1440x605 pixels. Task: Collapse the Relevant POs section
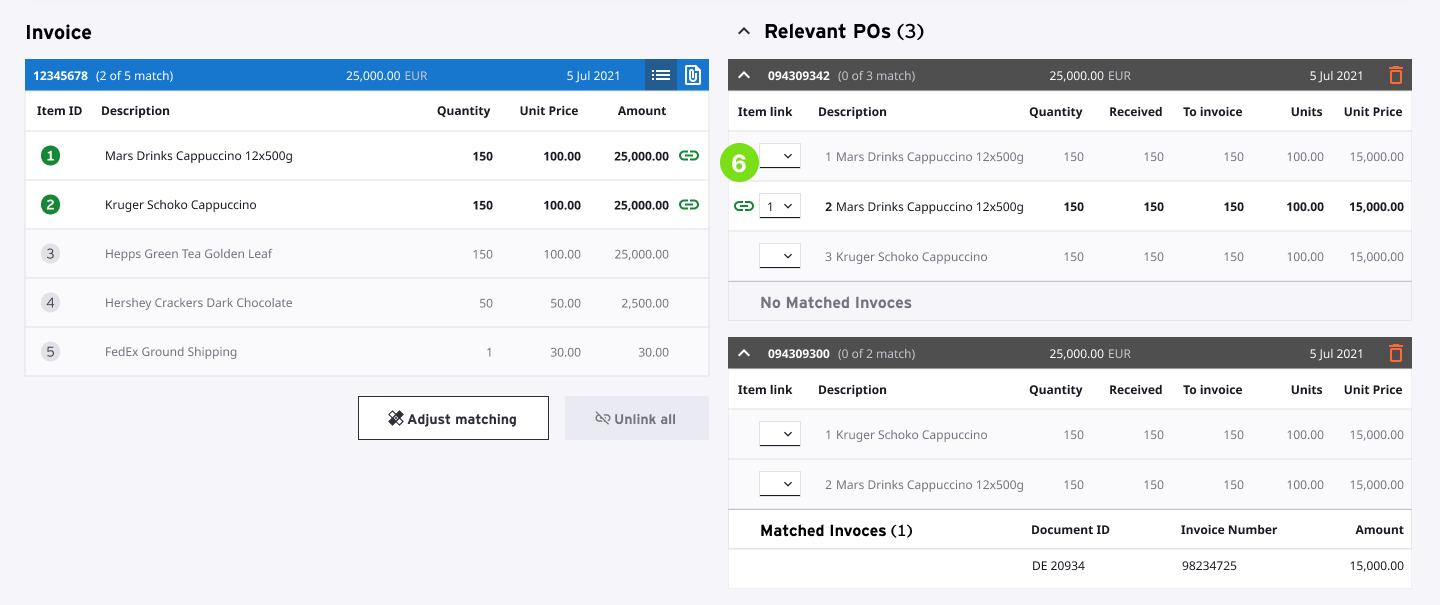743,32
